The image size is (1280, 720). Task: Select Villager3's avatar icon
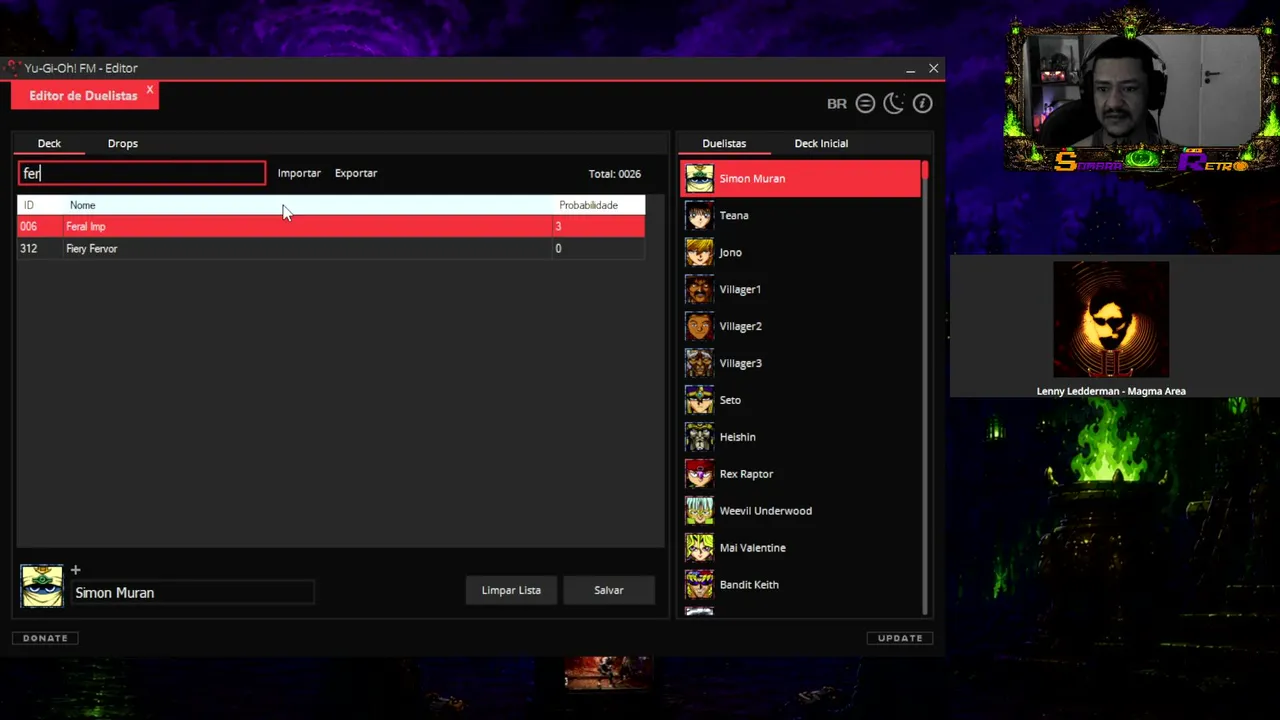699,364
